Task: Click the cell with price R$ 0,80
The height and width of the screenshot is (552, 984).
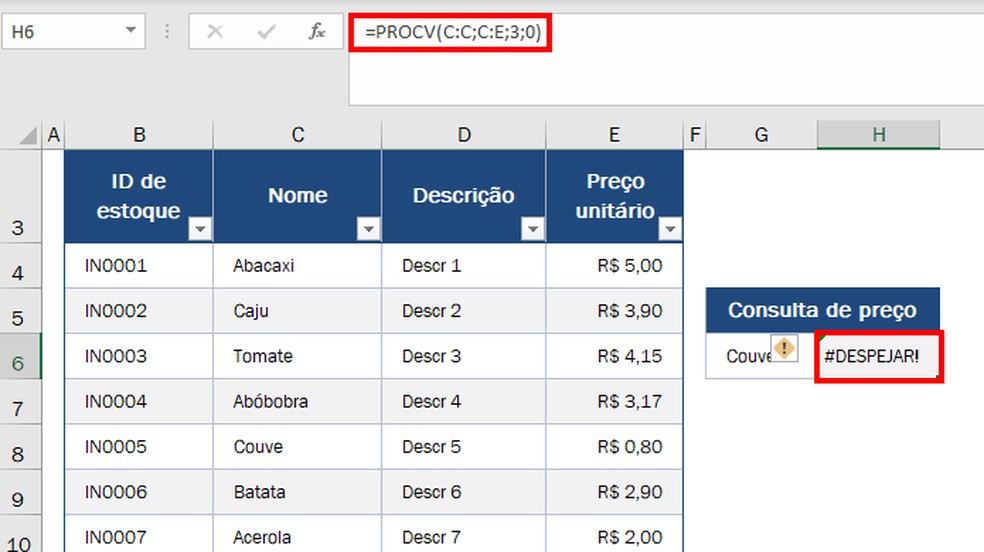Action: point(614,447)
